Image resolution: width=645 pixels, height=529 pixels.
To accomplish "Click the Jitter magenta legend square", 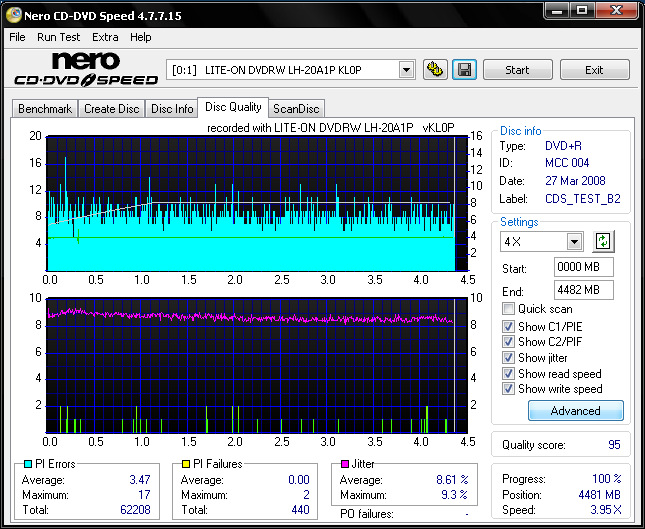I will [x=345, y=464].
